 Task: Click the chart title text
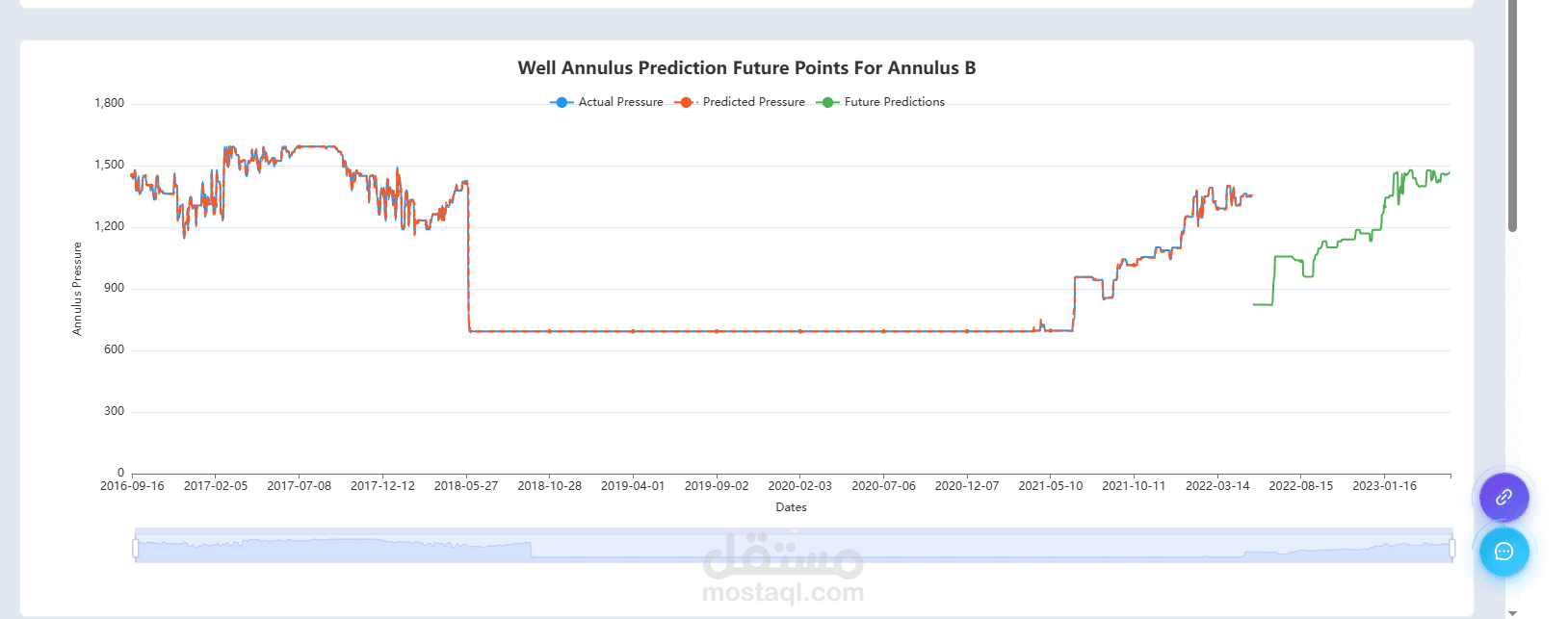pyautogui.click(x=746, y=68)
